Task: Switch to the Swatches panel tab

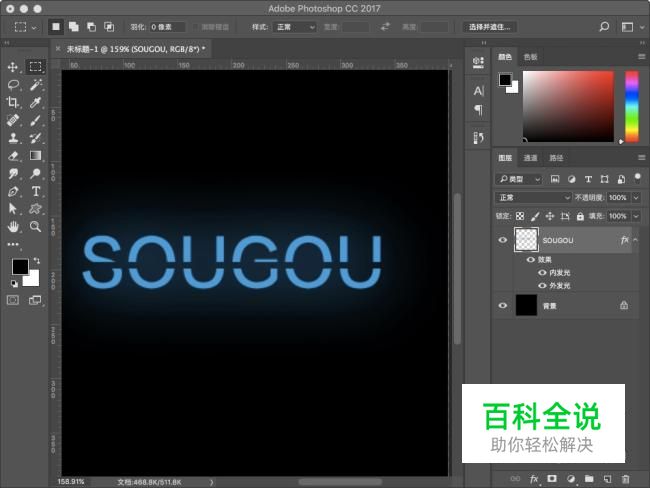Action: click(x=530, y=57)
